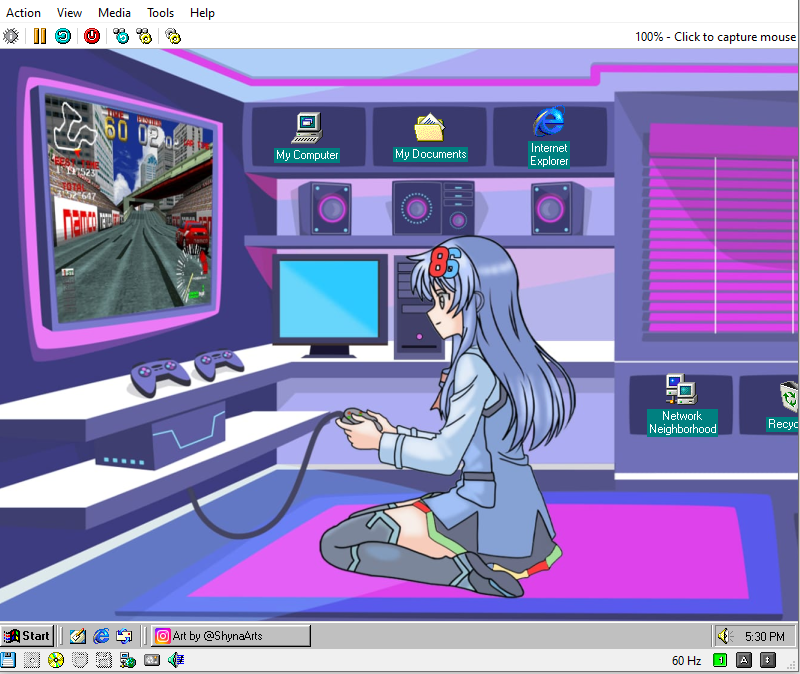The height and width of the screenshot is (674, 800).
Task: Click the envelope-with-arrows quick launch icon
Action: click(124, 636)
